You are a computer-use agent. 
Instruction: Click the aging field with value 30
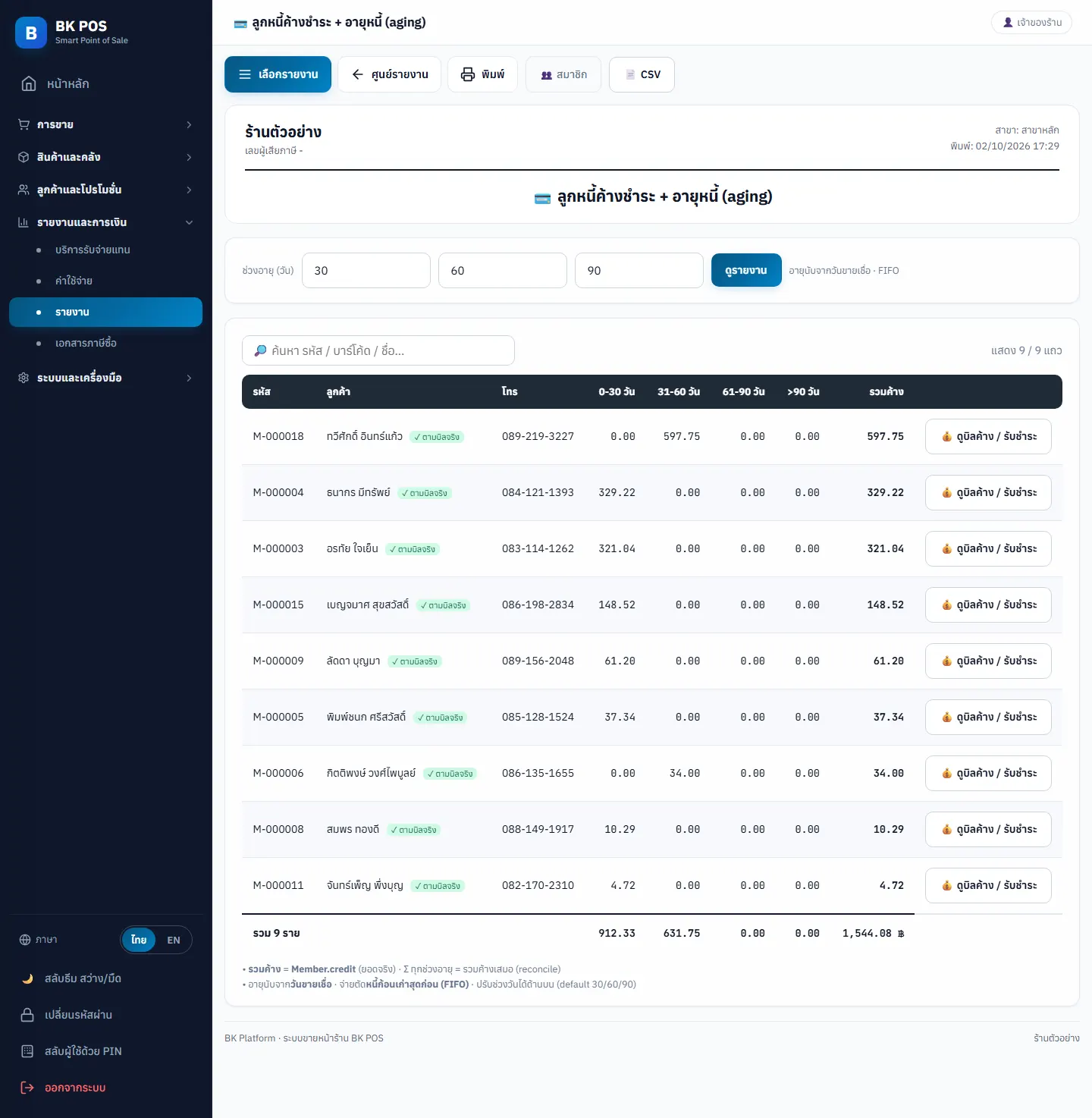click(366, 270)
